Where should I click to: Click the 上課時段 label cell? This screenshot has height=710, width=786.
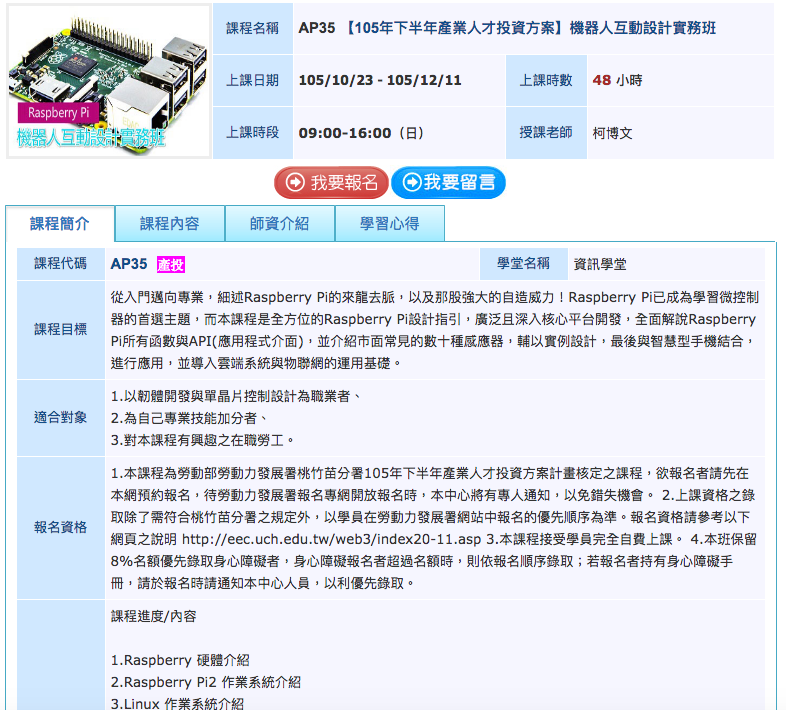coord(253,133)
